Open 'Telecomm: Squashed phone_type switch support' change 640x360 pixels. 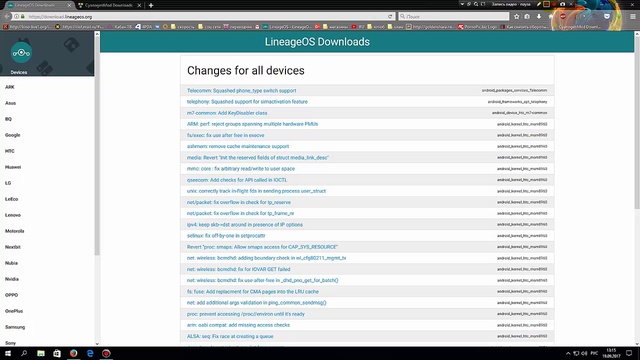[x=242, y=91]
